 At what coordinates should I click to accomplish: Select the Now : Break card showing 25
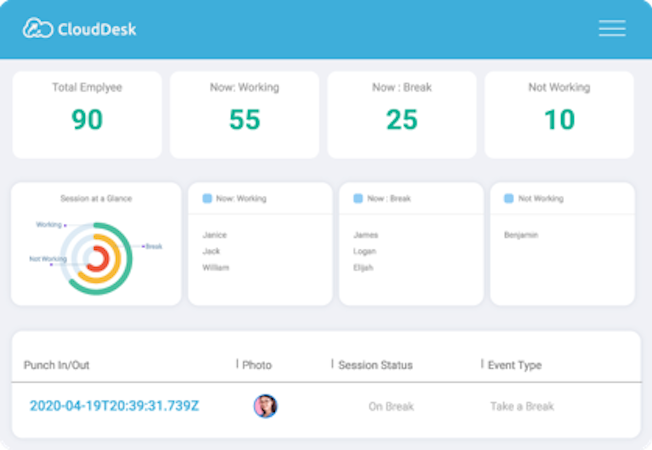(402, 115)
